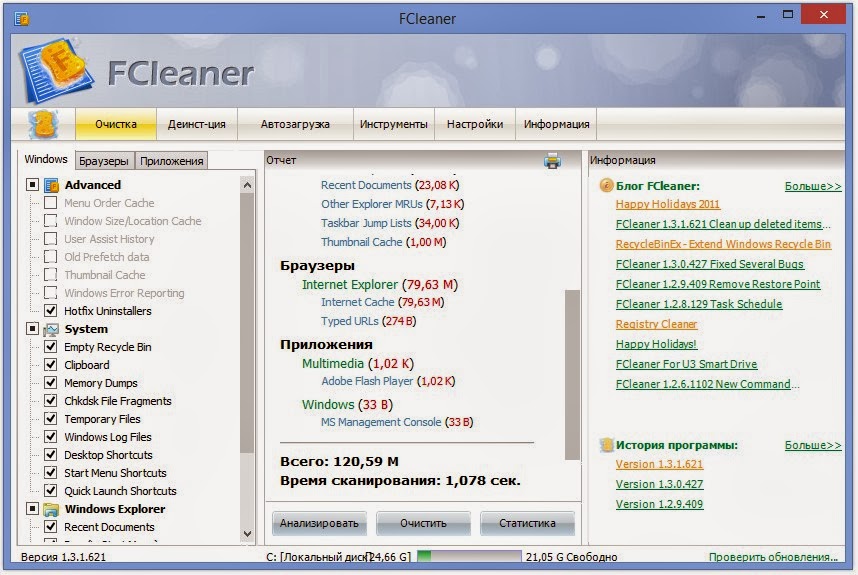858x575 pixels.
Task: Uncheck Start Menu Shortcuts
Action: pyautogui.click(x=50, y=473)
